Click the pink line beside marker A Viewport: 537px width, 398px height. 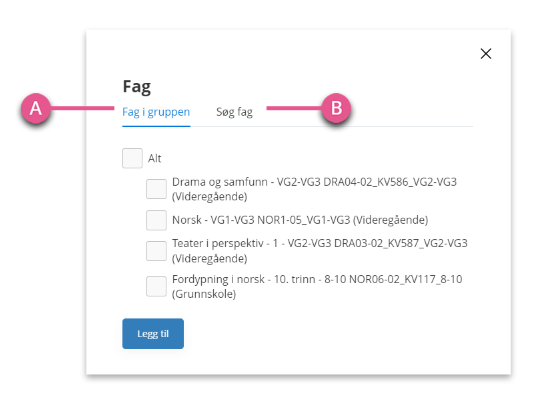82,108
